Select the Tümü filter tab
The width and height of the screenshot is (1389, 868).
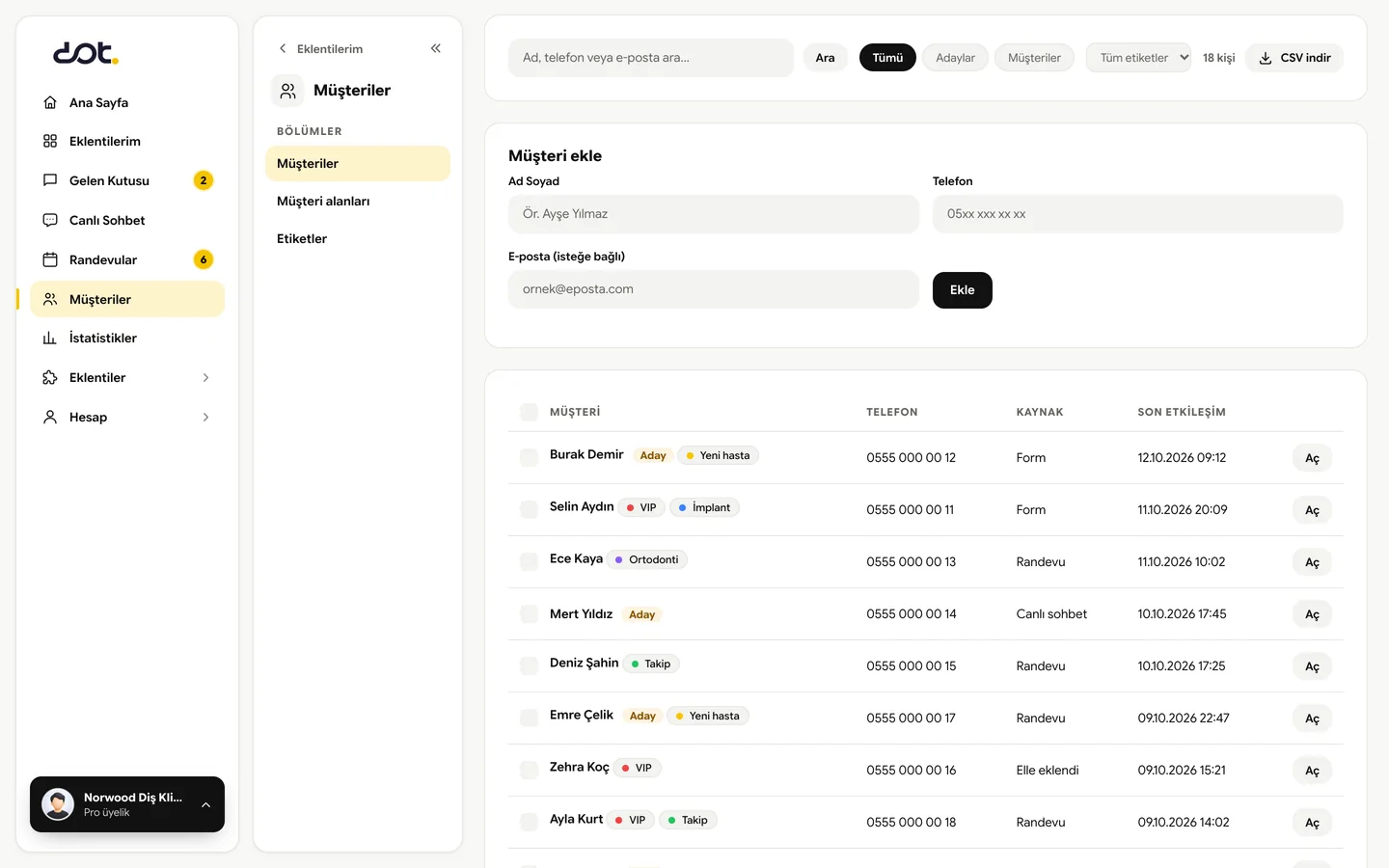coord(887,58)
